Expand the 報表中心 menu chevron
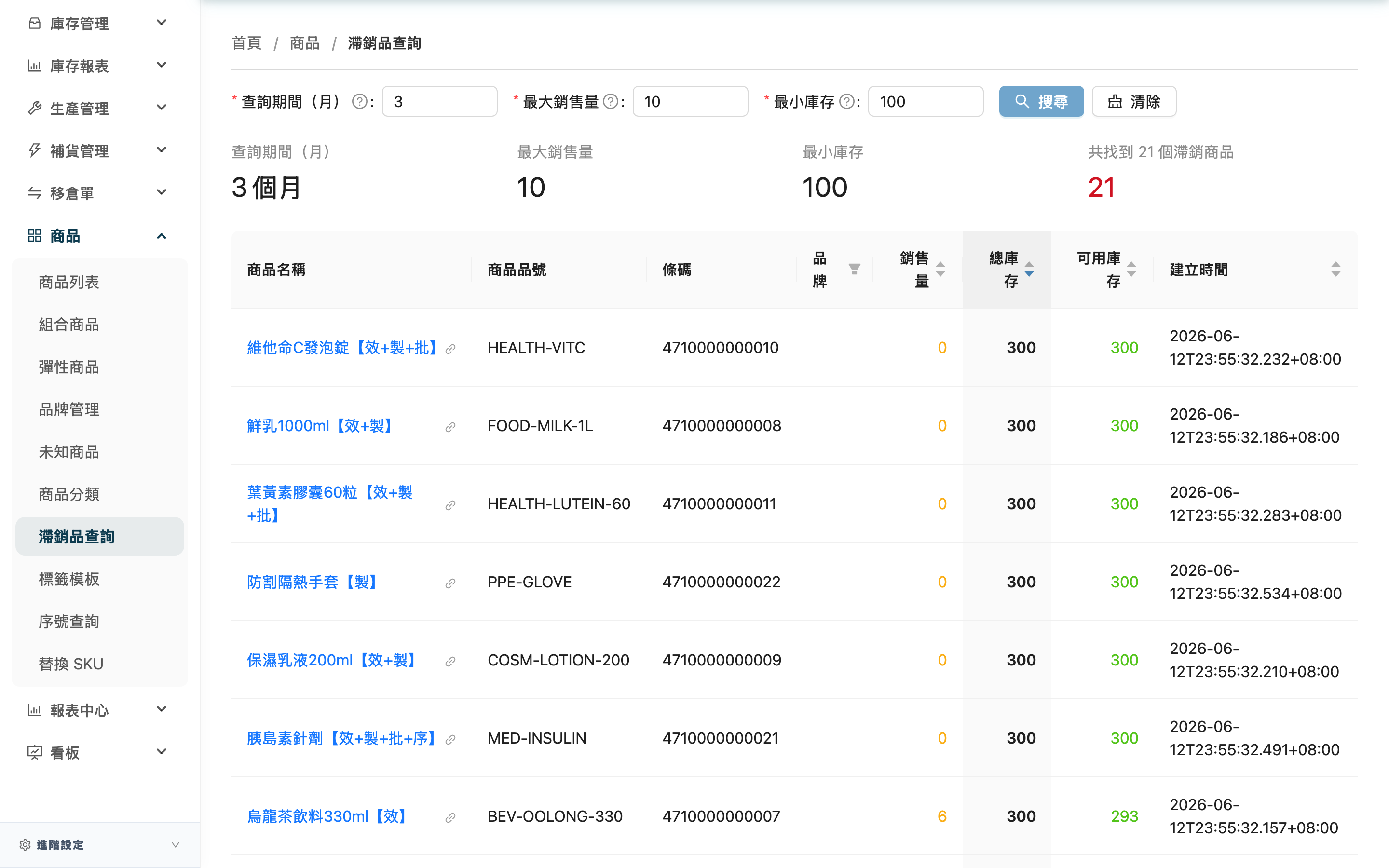Screen dimensions: 1389x868 tap(162, 709)
